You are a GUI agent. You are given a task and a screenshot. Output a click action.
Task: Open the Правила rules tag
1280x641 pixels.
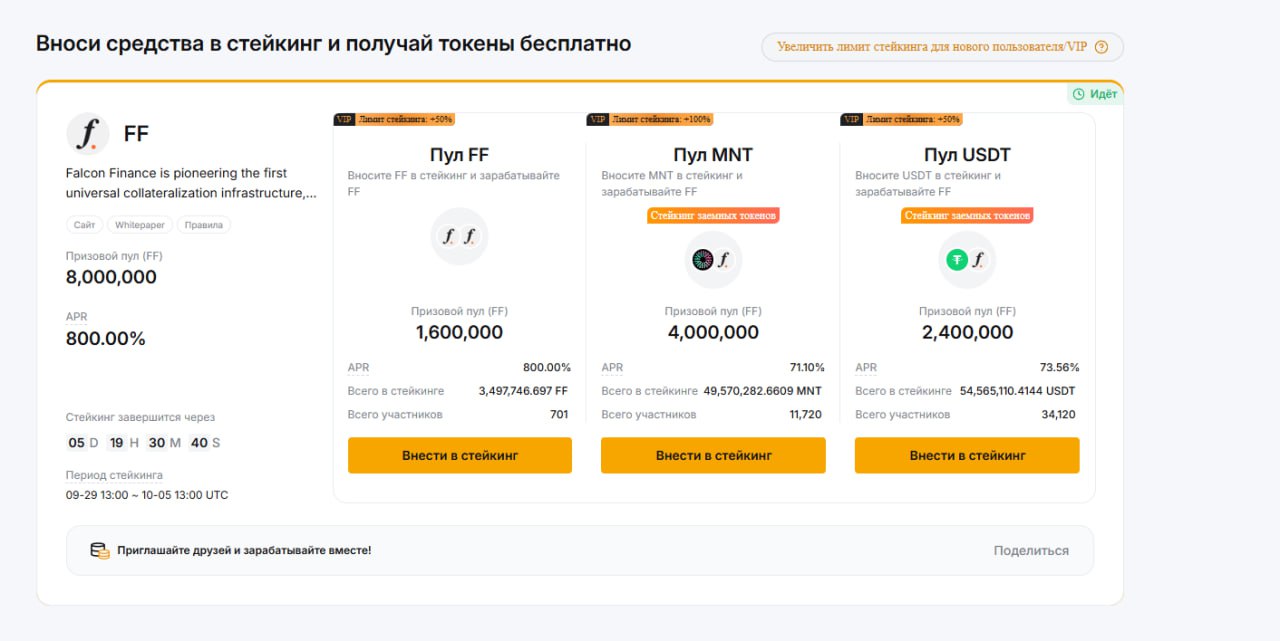204,225
